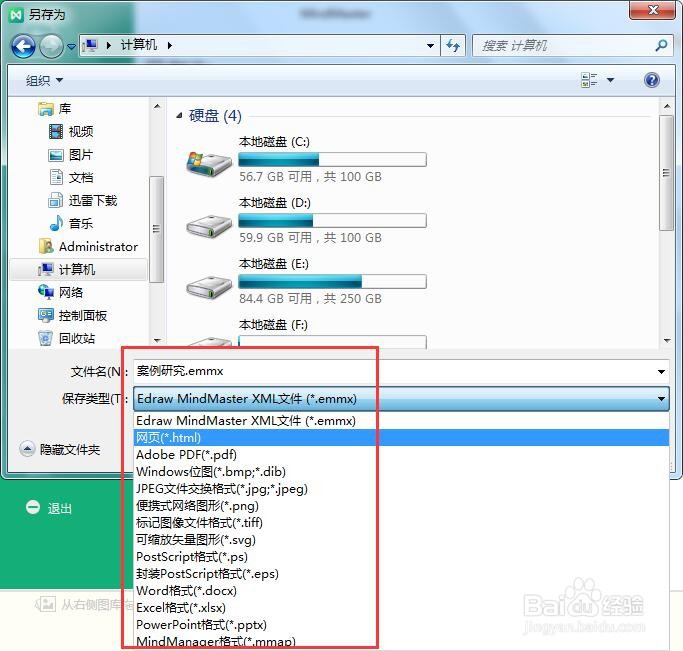Select 本地磁盘 (E:) drive icon
683x651 pixels.
coord(209,286)
